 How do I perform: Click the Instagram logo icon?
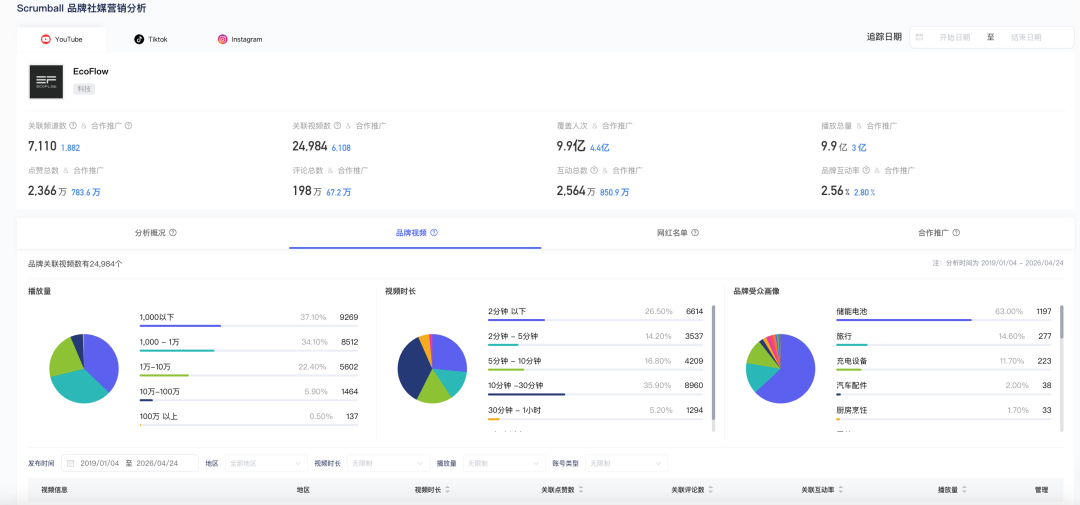click(x=222, y=39)
